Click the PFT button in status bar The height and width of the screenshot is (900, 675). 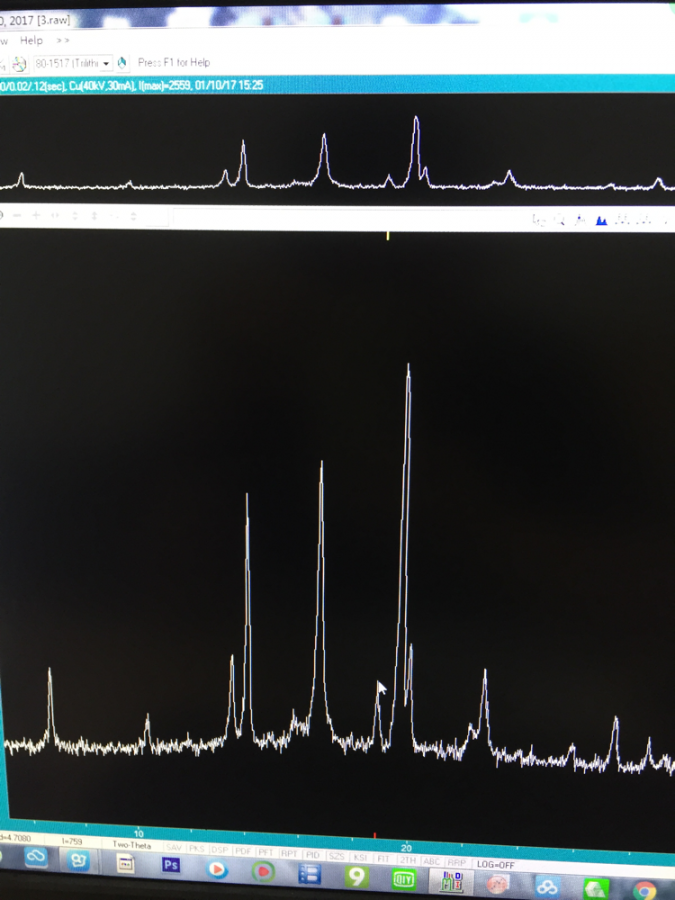point(265,852)
